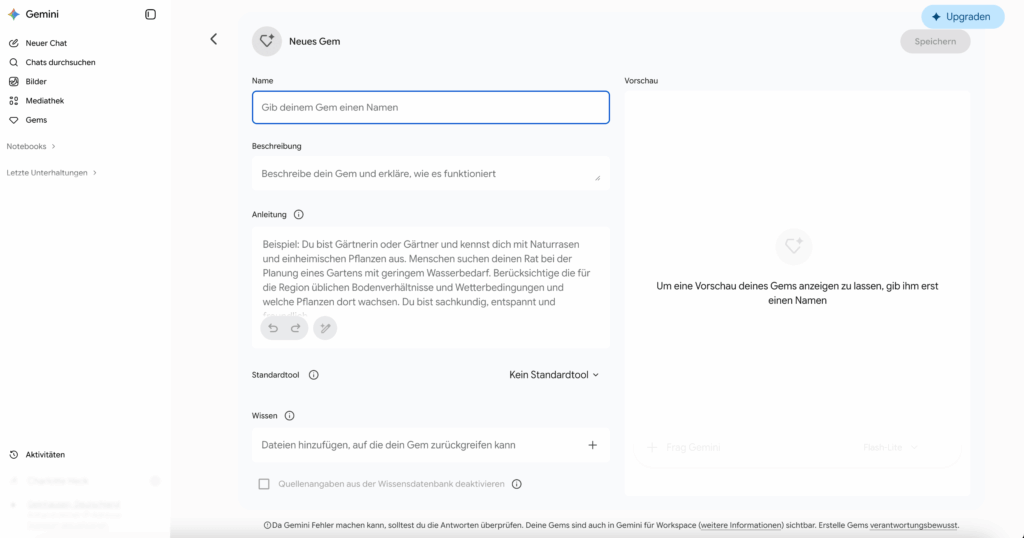Open the weitere Informationen link
The image size is (1024, 538).
tap(741, 525)
